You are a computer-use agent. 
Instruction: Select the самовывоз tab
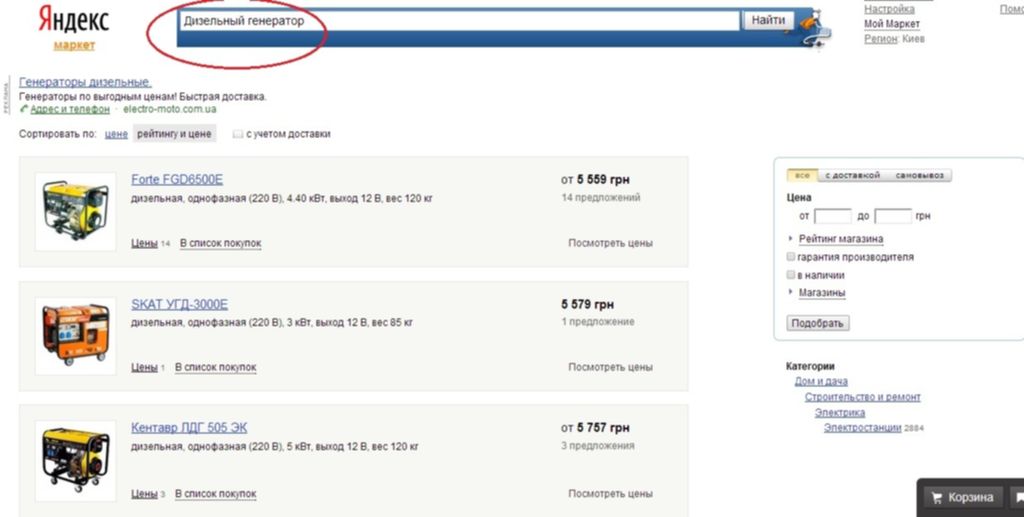[919, 176]
